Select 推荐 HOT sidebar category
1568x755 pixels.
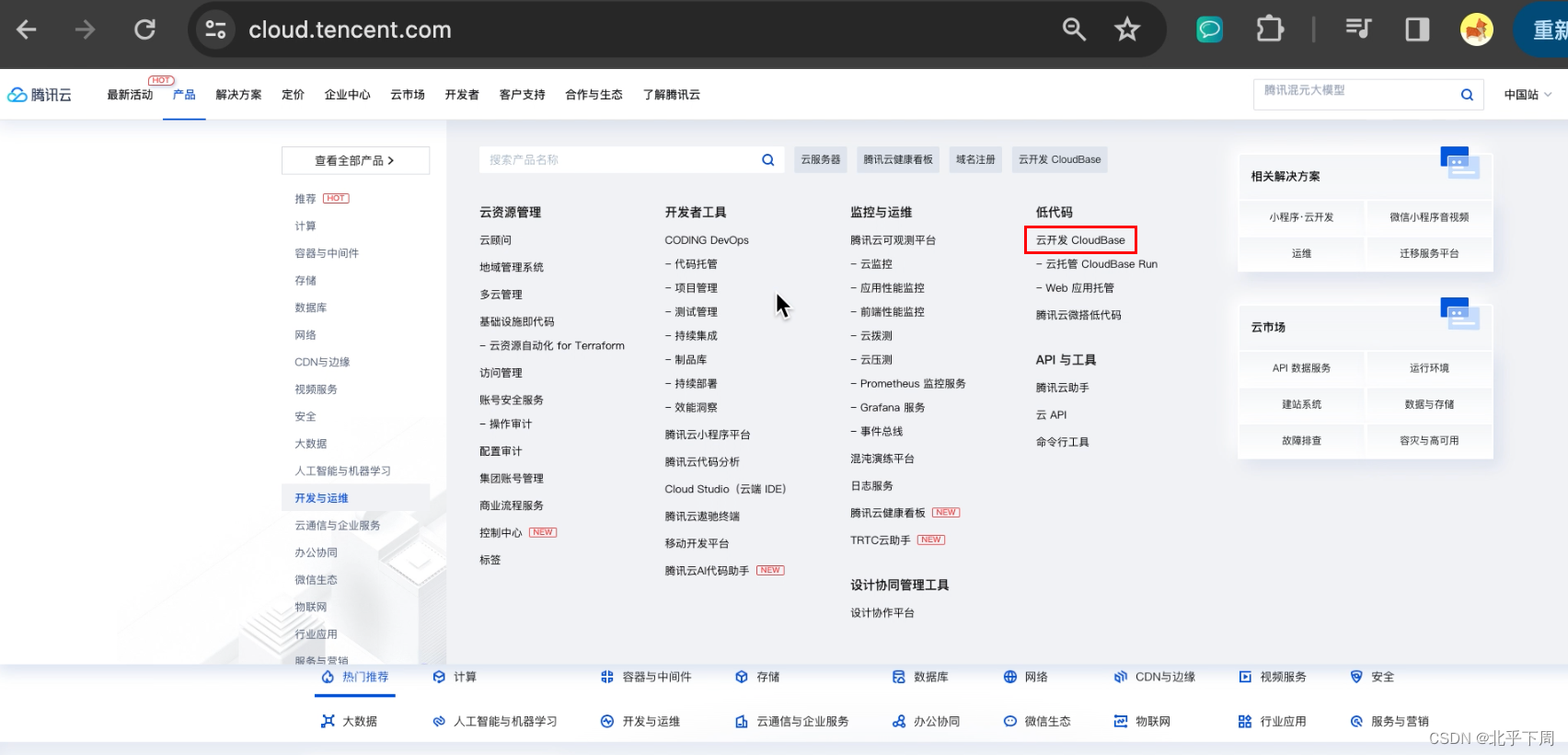click(x=322, y=199)
